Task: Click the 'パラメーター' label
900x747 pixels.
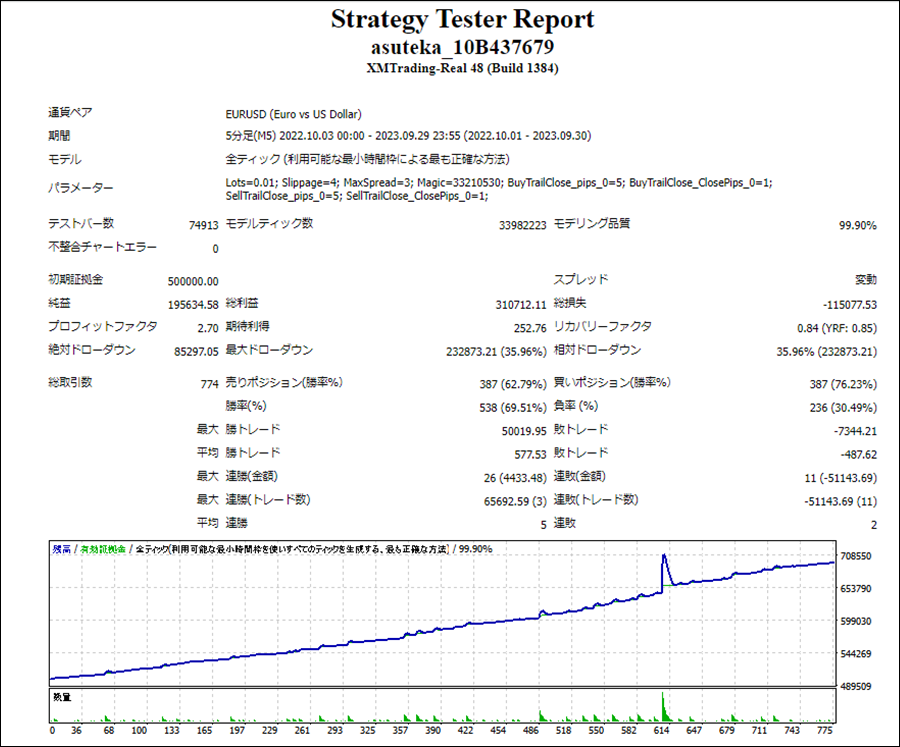Action: (x=80, y=188)
